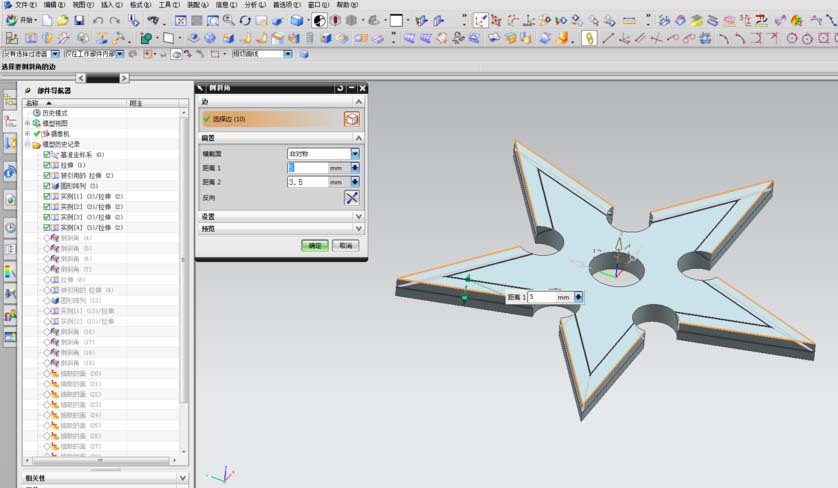Click the zoom magnifier tool icon
The width and height of the screenshot is (838, 488).
click(x=227, y=20)
